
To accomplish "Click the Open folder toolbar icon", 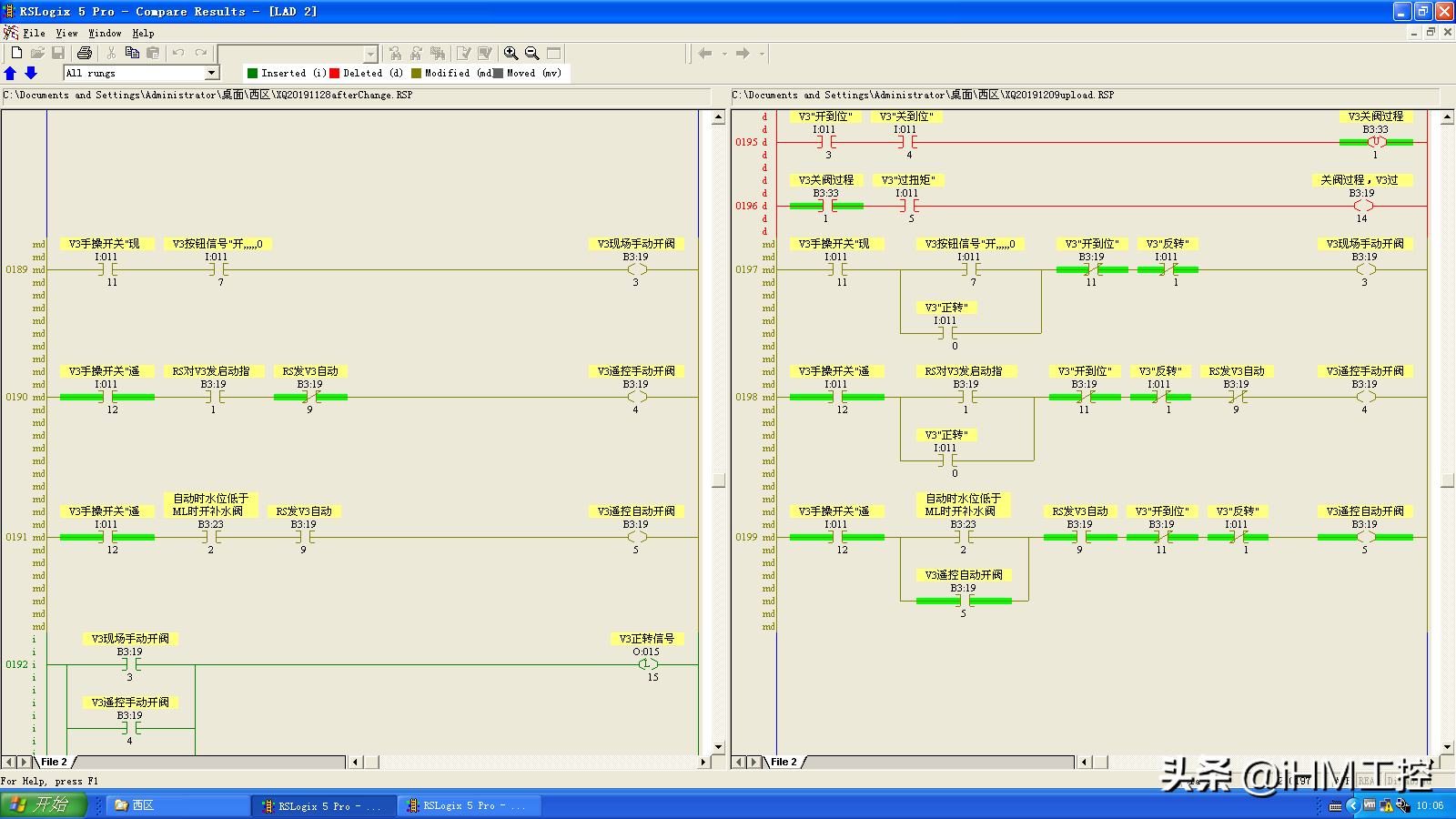I will 37,53.
